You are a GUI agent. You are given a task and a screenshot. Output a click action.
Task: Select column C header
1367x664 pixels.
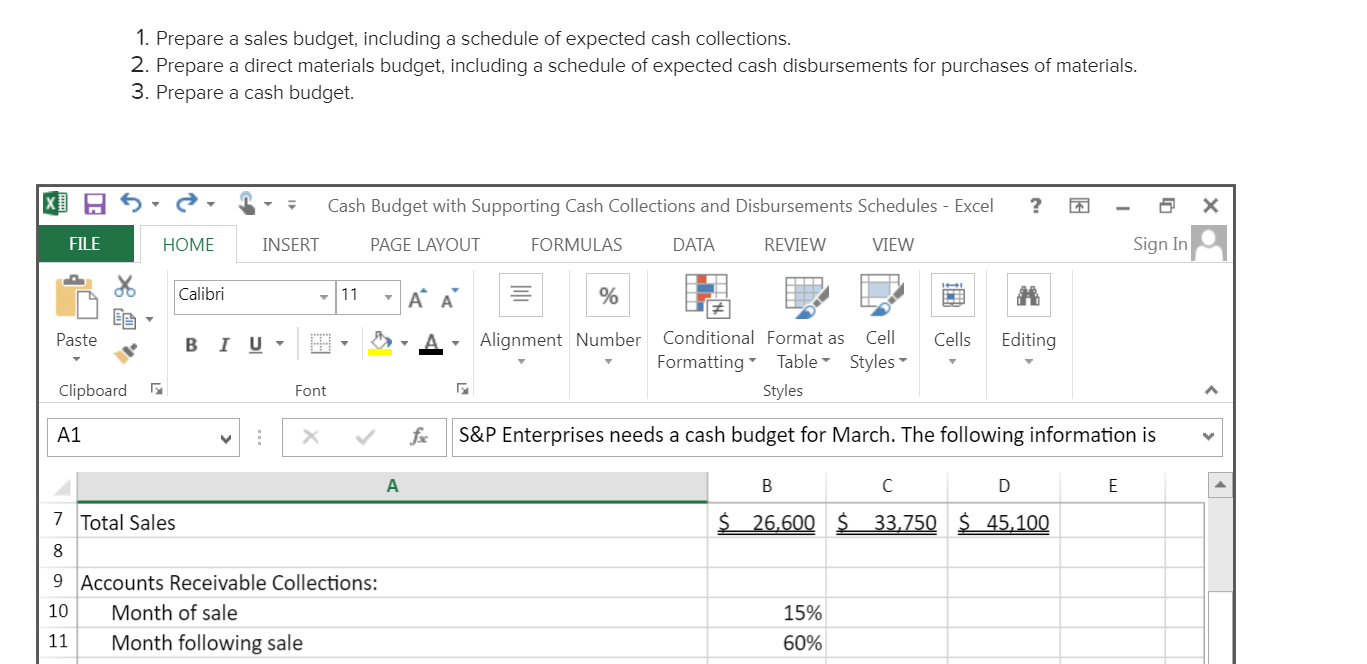tap(887, 487)
